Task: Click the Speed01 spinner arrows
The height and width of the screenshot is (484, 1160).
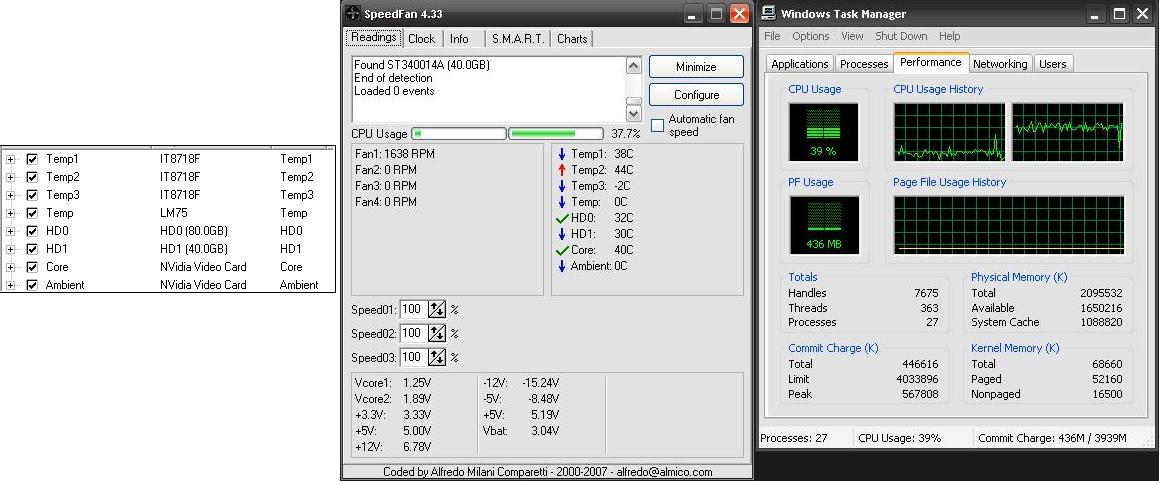Action: [x=437, y=309]
